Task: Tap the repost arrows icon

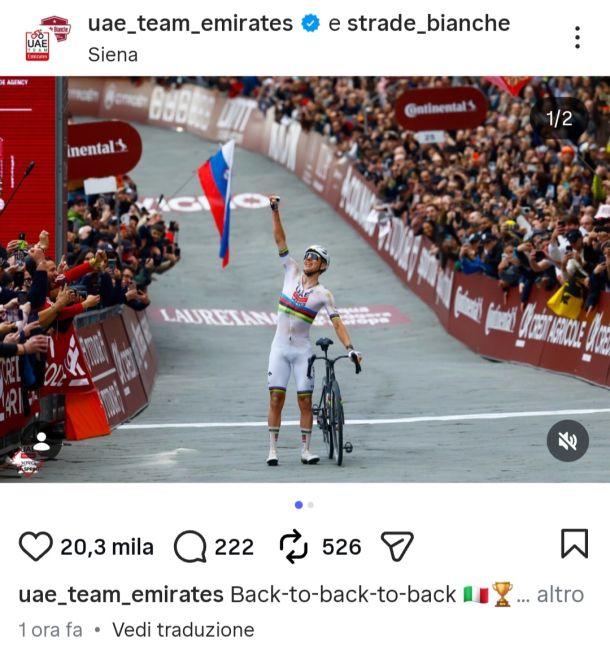Action: (x=293, y=546)
